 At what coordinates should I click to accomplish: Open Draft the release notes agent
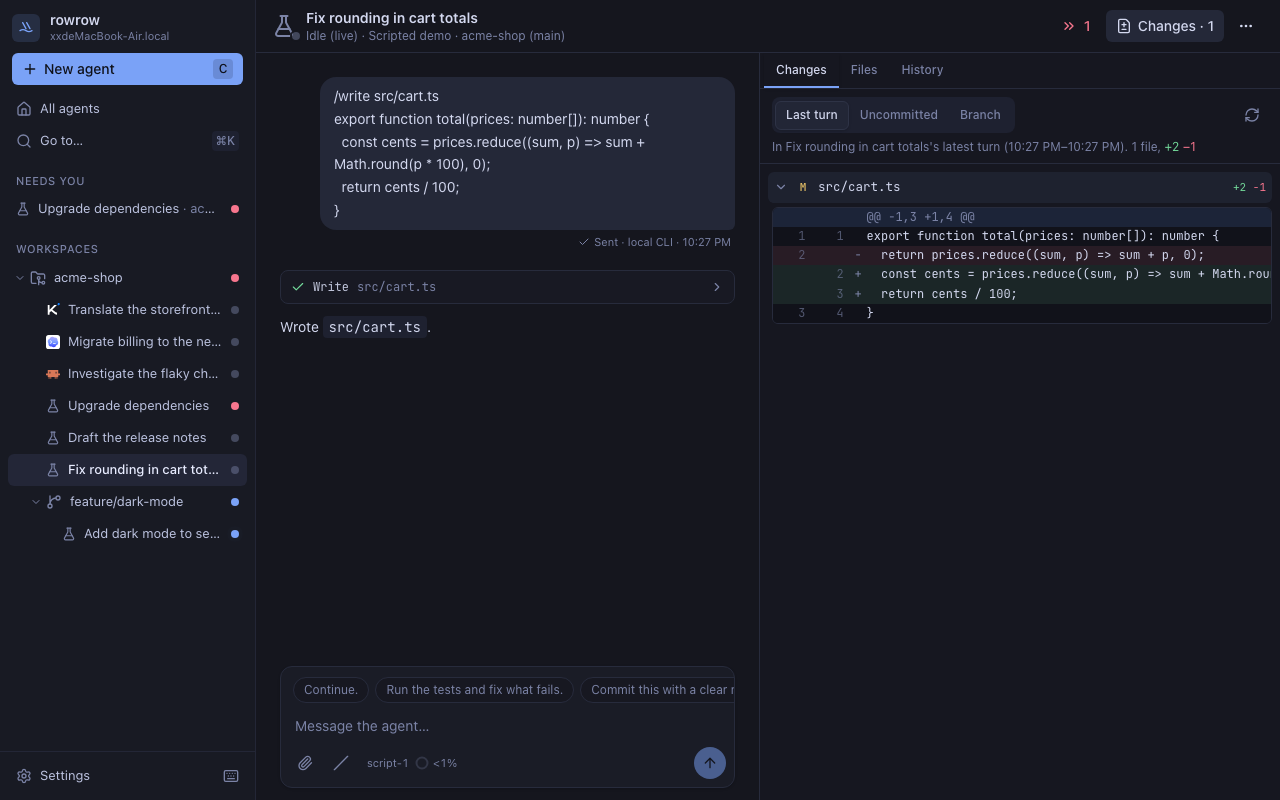(x=143, y=438)
